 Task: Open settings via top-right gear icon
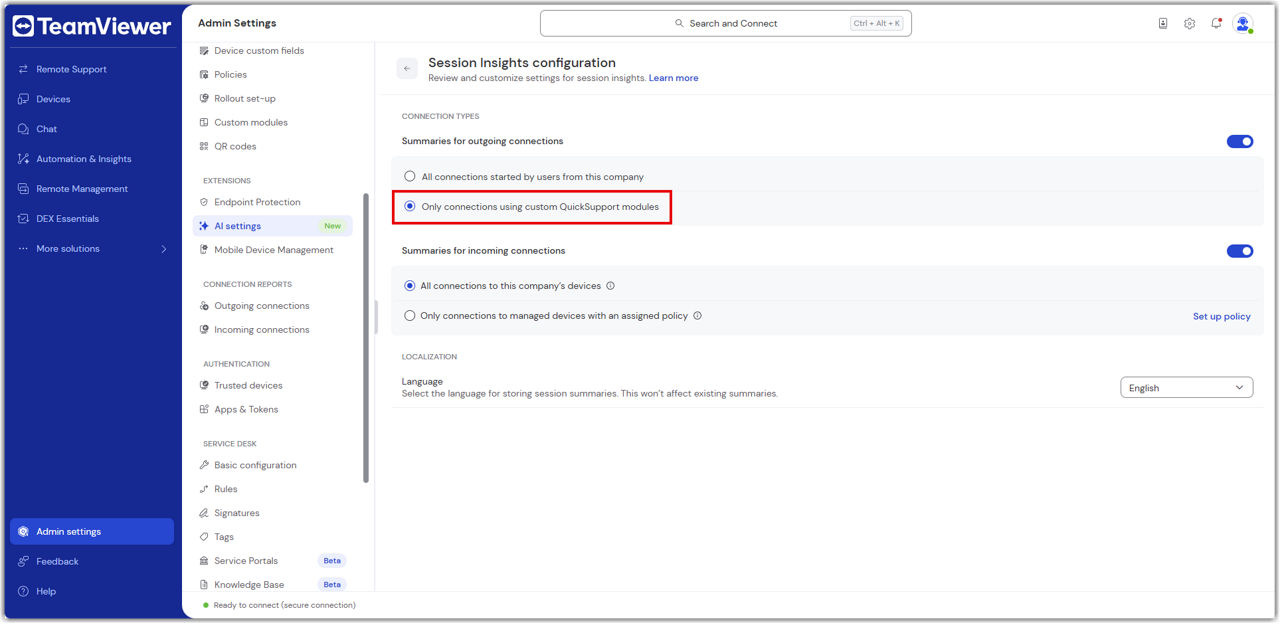[x=1190, y=23]
